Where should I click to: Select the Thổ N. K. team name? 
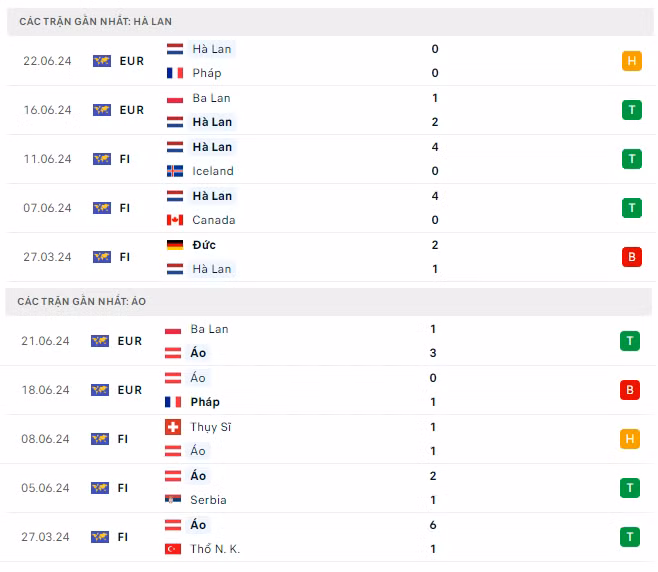point(215,549)
